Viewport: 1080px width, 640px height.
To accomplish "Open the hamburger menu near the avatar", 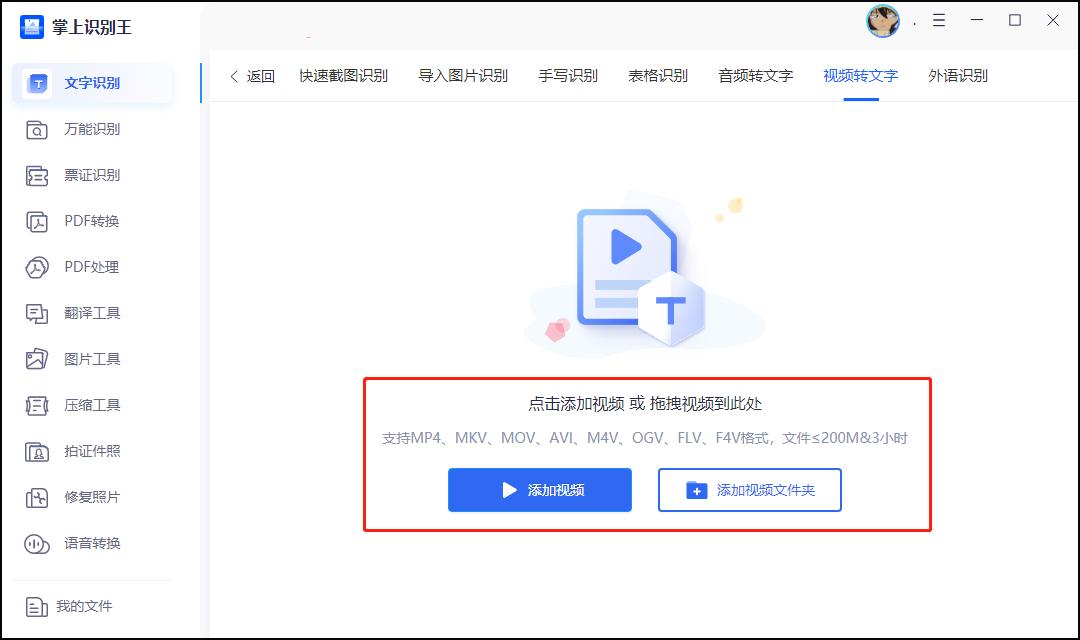I will [938, 20].
